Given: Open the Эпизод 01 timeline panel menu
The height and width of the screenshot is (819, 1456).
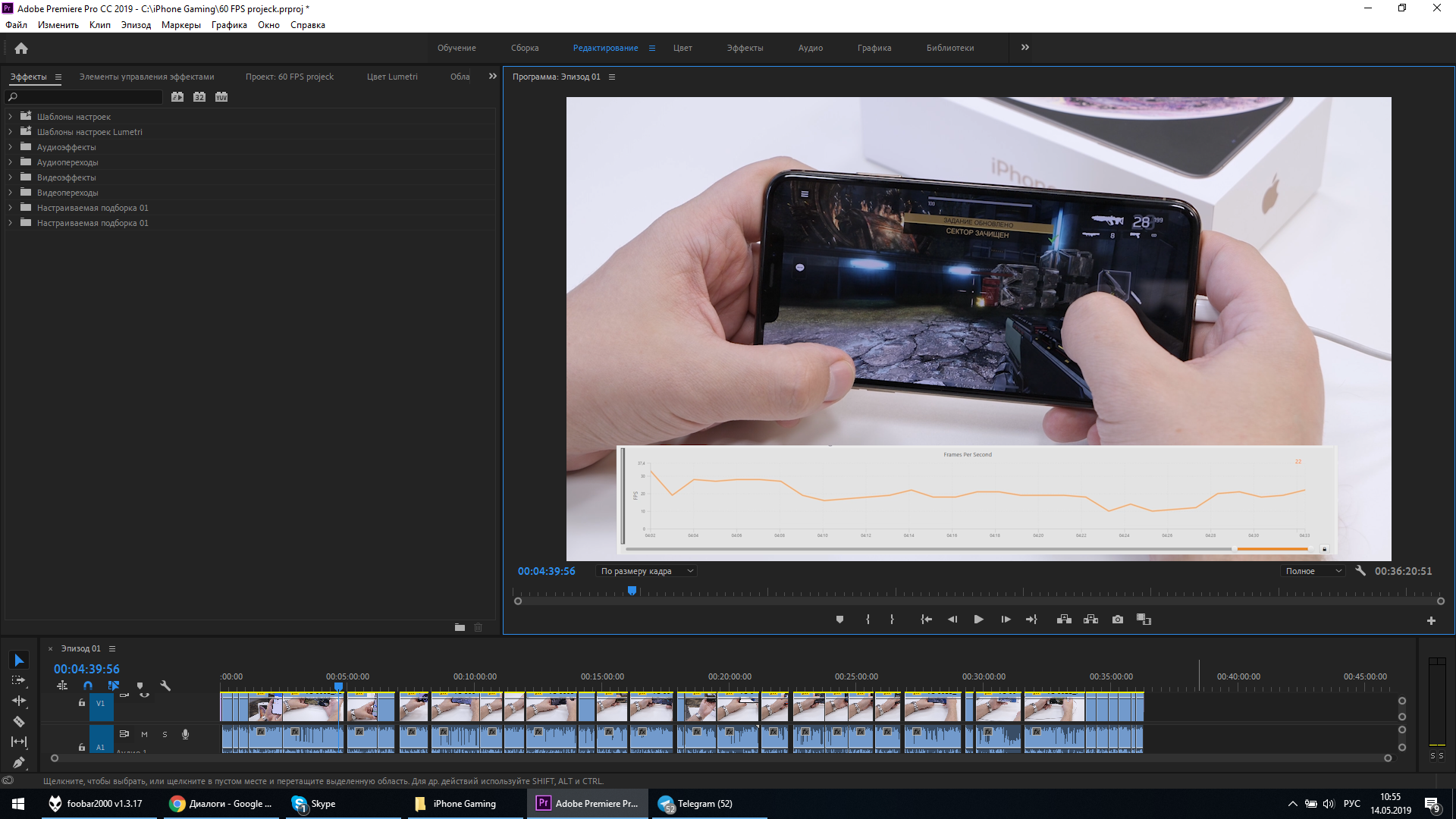Looking at the screenshot, I should click(112, 648).
